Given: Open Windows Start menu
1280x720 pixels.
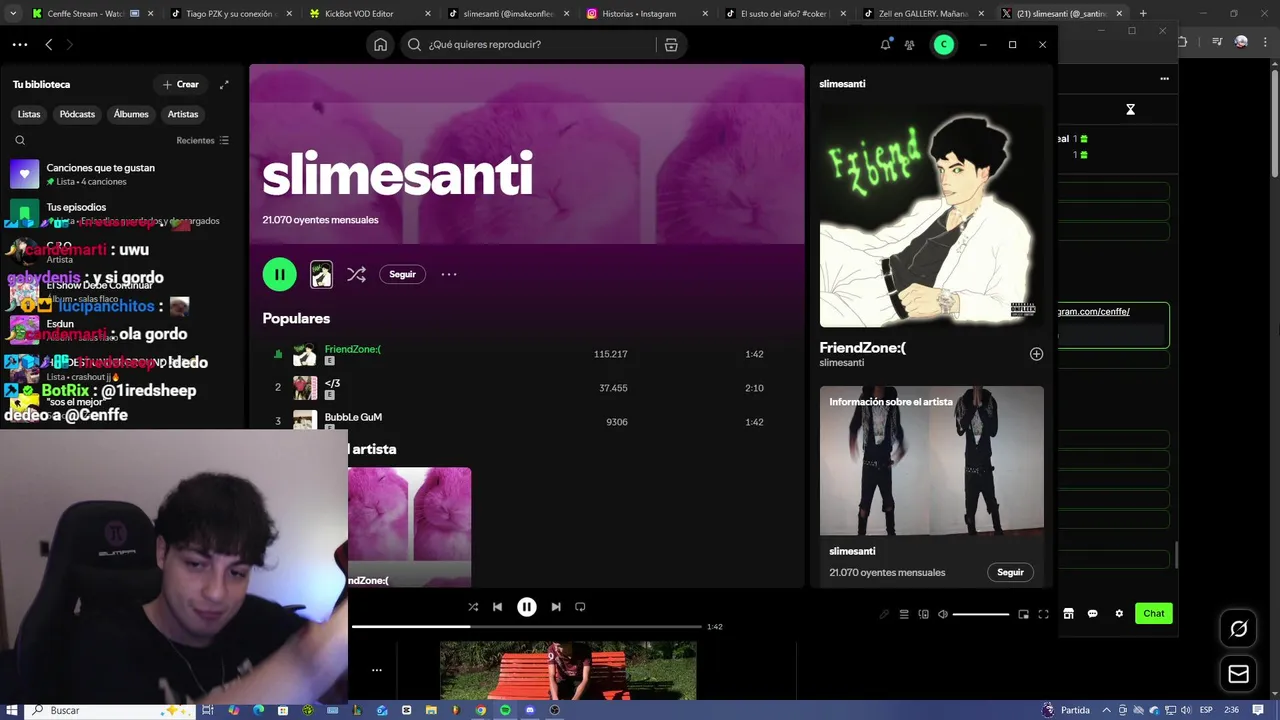Looking at the screenshot, I should (x=10, y=710).
